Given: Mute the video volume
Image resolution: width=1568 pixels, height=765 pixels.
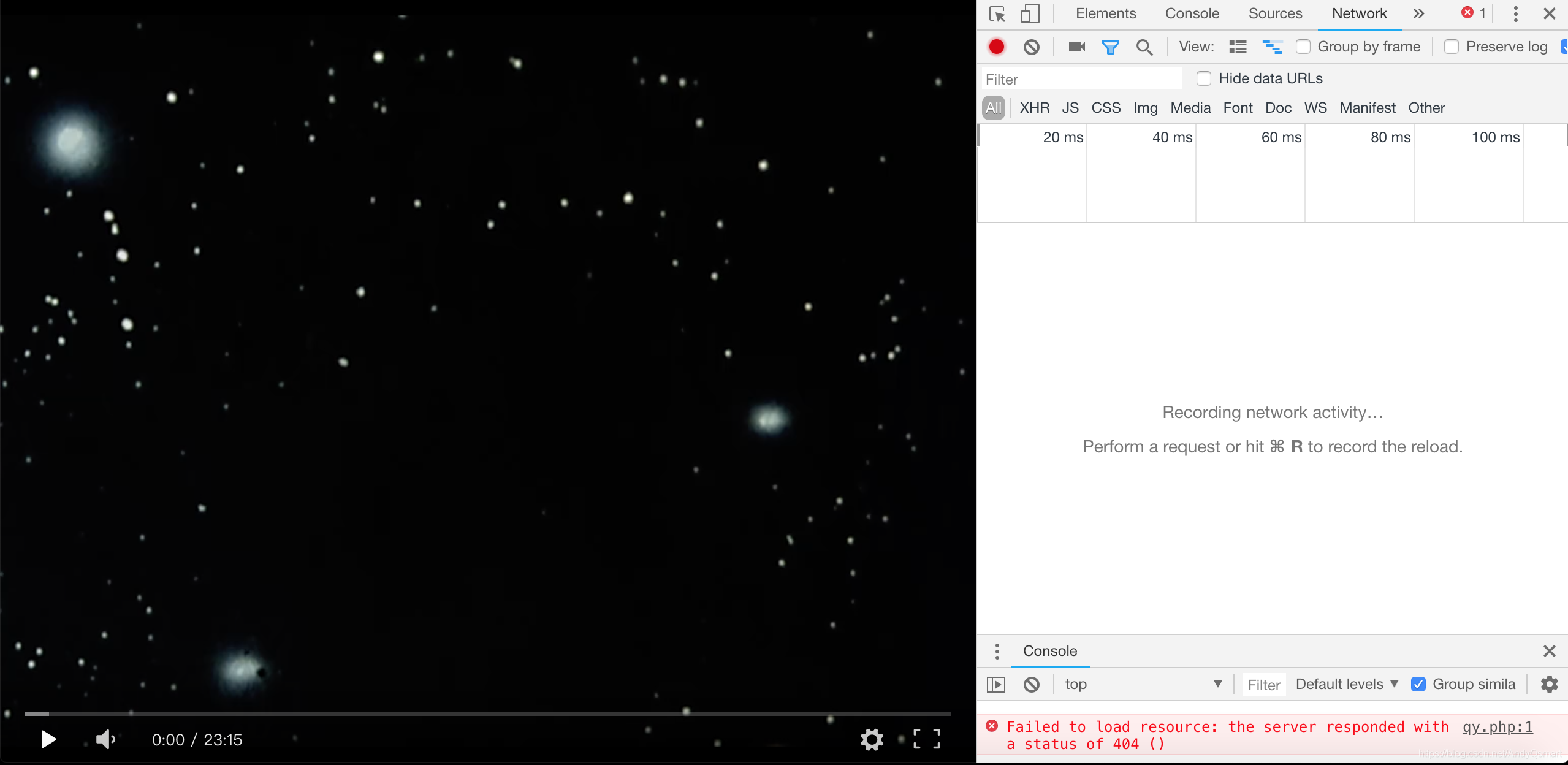Looking at the screenshot, I should (x=105, y=739).
